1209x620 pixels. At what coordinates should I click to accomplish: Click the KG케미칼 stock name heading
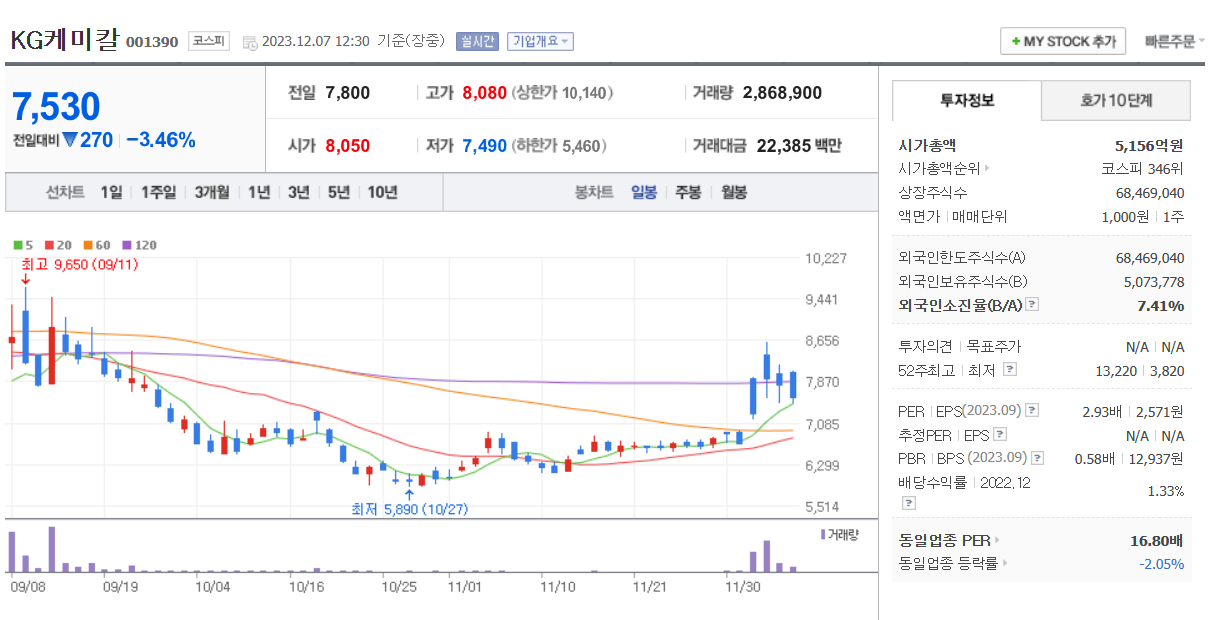coord(64,40)
